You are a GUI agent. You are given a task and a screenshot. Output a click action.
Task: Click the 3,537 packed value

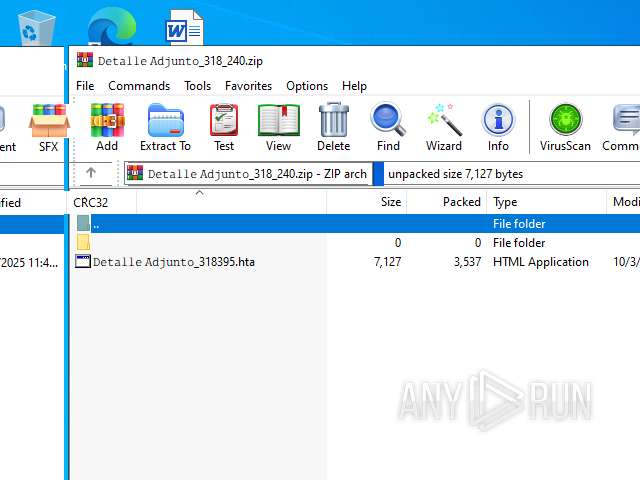(467, 262)
